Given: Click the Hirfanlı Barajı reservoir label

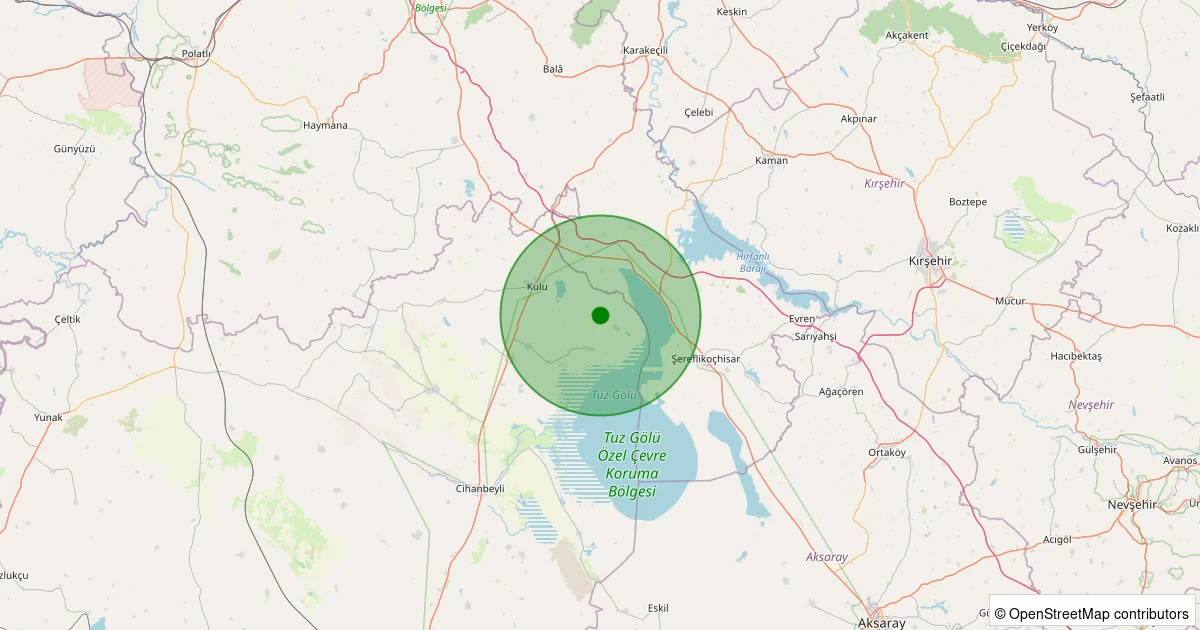Looking at the screenshot, I should pyautogui.click(x=751, y=262).
